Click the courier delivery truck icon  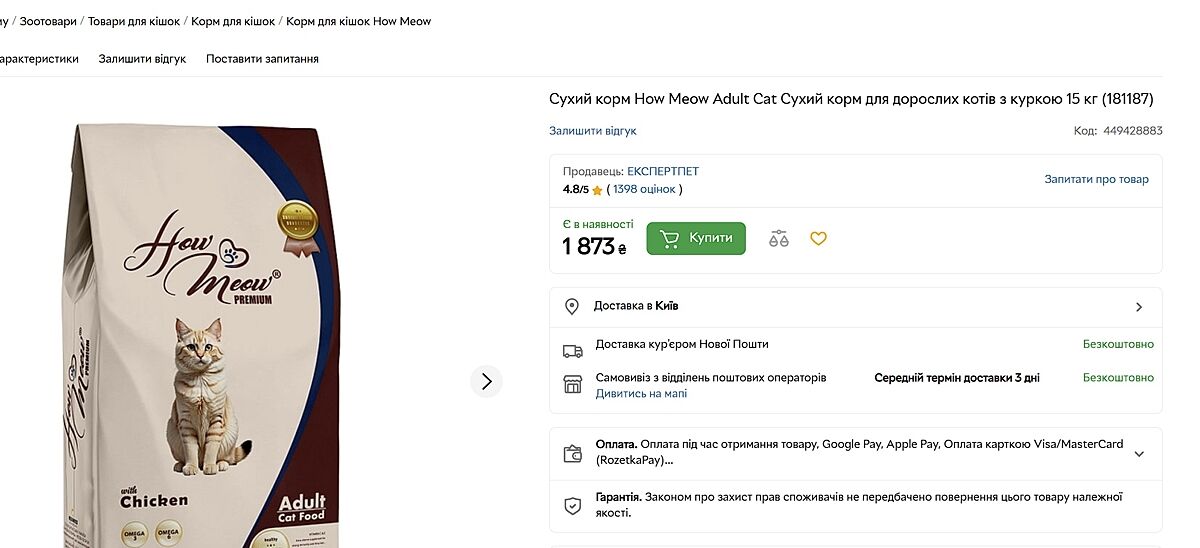[573, 351]
